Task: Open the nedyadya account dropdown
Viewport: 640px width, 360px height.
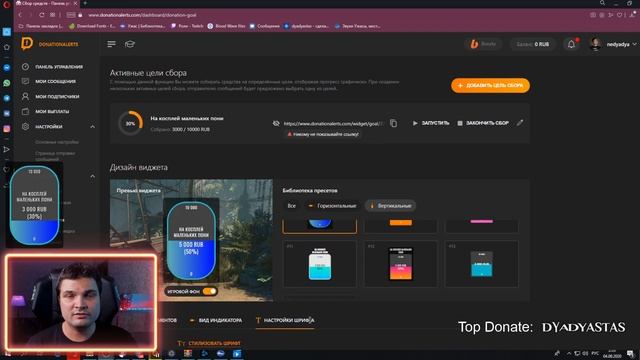Action: (621, 44)
